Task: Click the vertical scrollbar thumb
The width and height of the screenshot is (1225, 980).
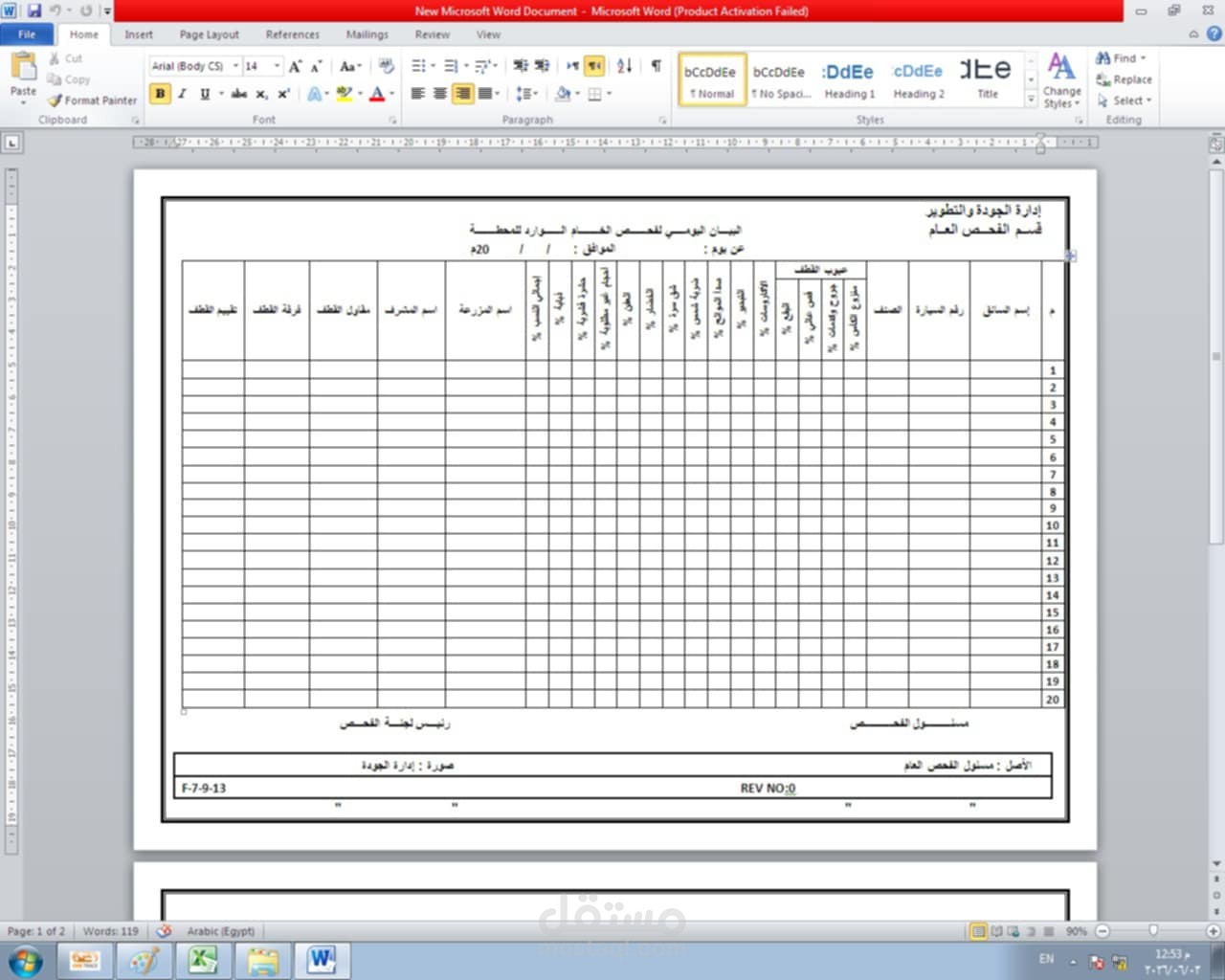Action: coord(1216,359)
